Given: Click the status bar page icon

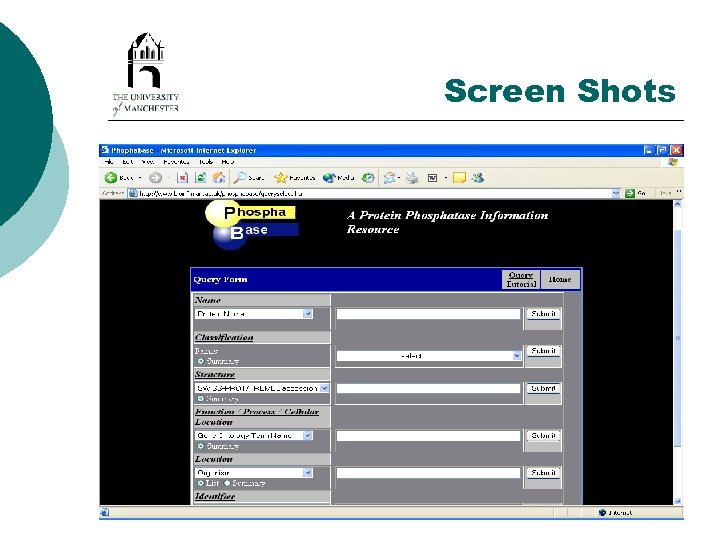Looking at the screenshot, I should 104,512.
